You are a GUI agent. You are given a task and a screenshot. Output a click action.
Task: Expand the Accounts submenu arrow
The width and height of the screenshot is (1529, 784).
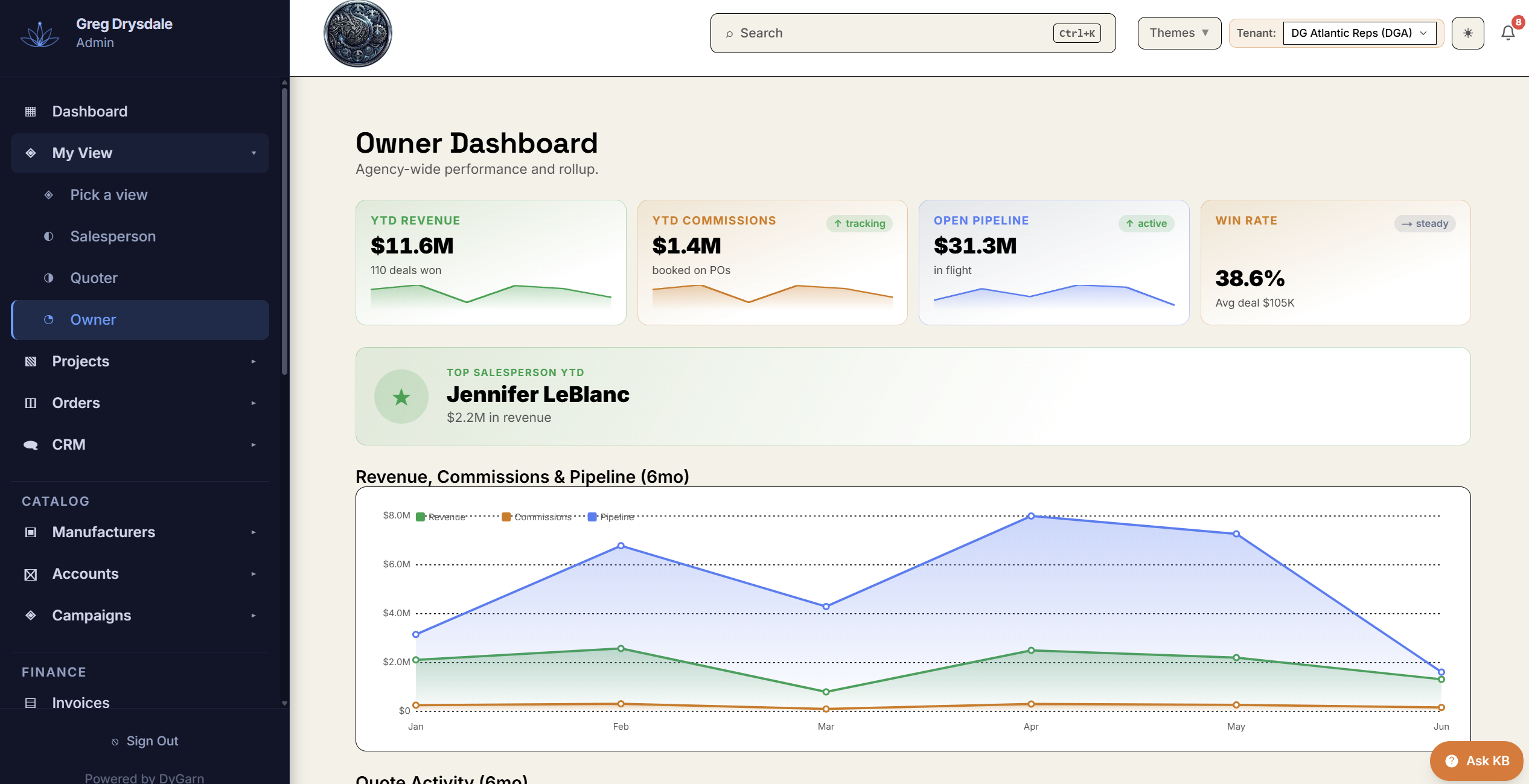(x=254, y=574)
